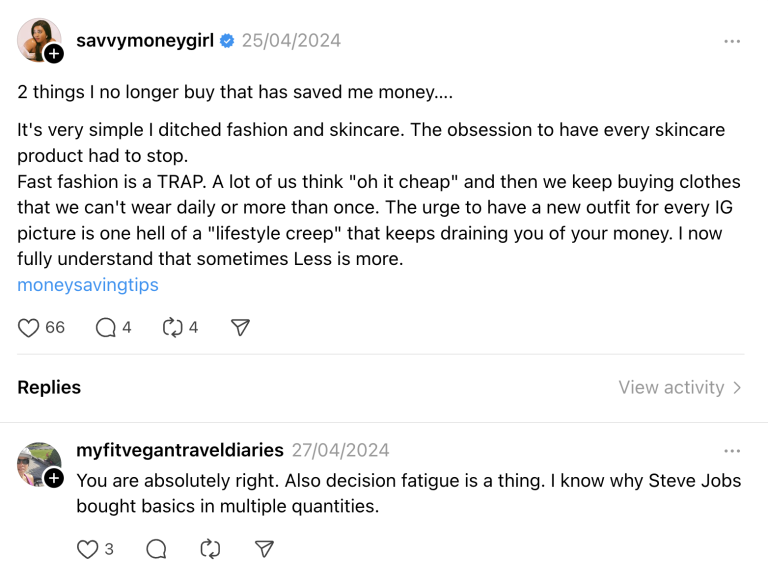Repost the savvymoneygirl post

[x=173, y=327]
